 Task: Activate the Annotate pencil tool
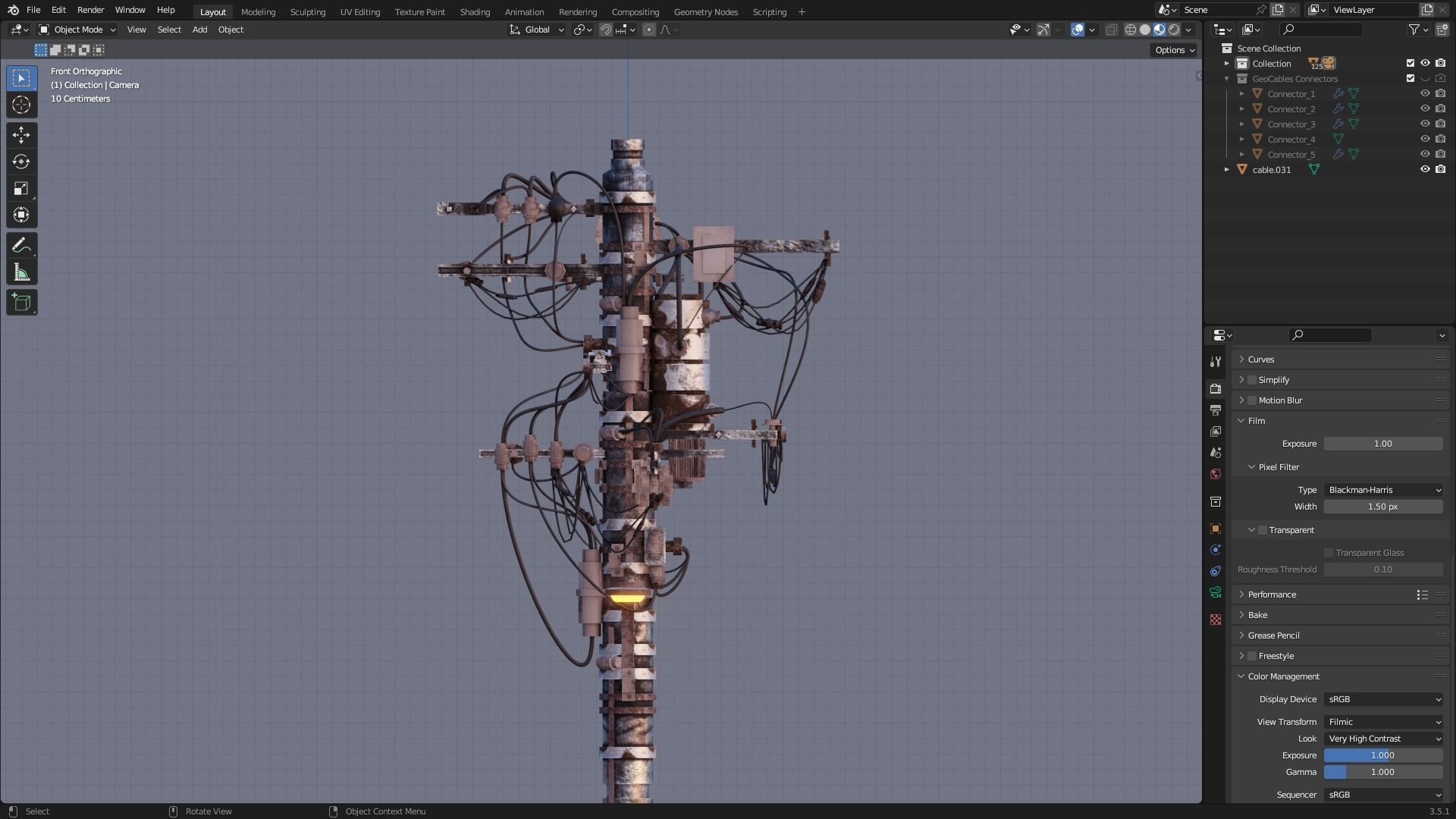click(x=21, y=245)
